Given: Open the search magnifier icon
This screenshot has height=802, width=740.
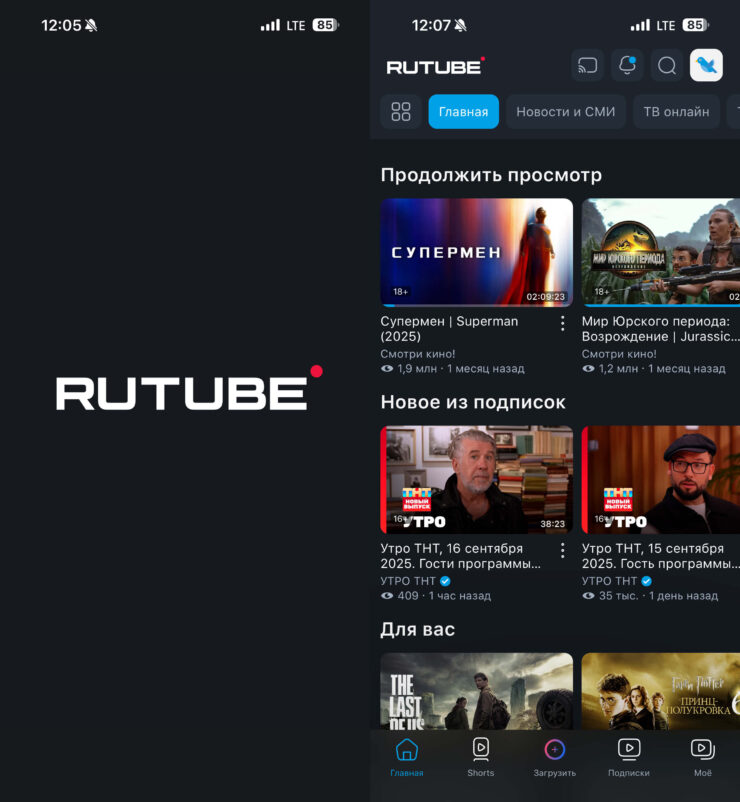Looking at the screenshot, I should coord(667,65).
